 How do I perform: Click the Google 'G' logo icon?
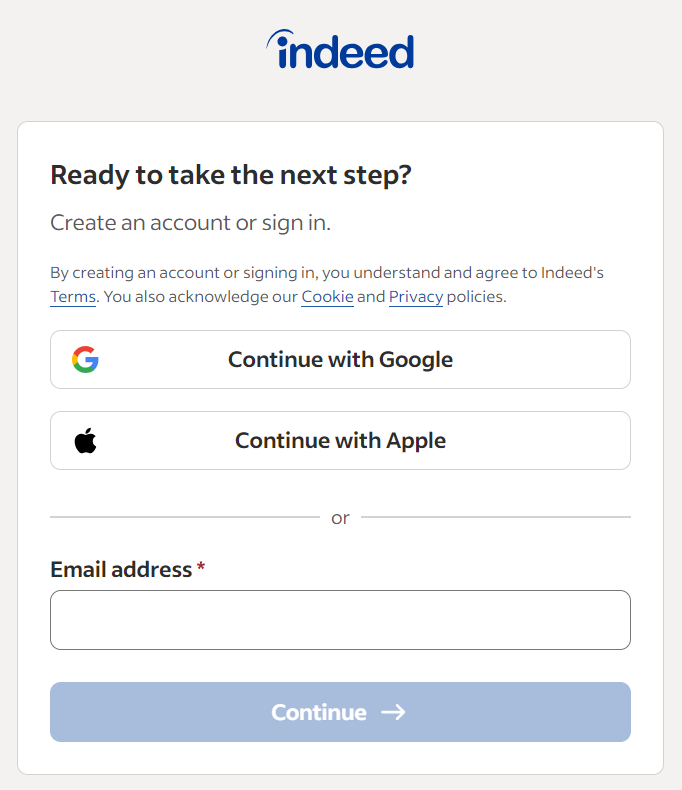tap(85, 360)
